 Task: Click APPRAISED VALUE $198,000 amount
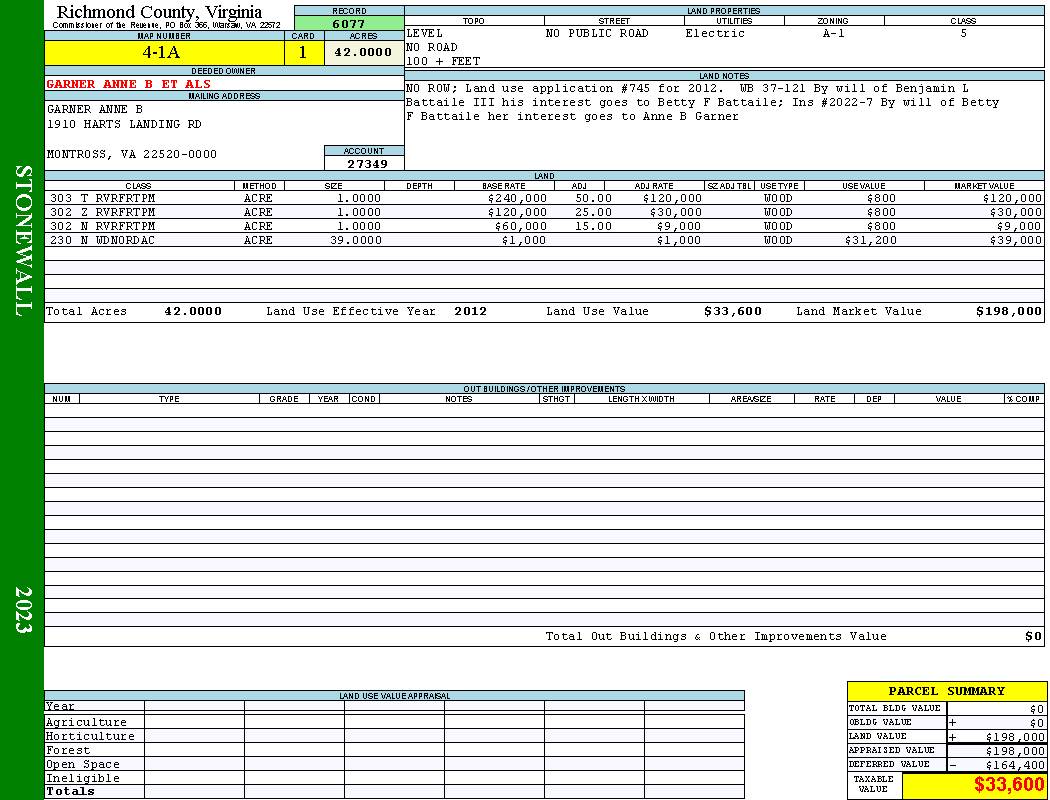pos(1015,751)
